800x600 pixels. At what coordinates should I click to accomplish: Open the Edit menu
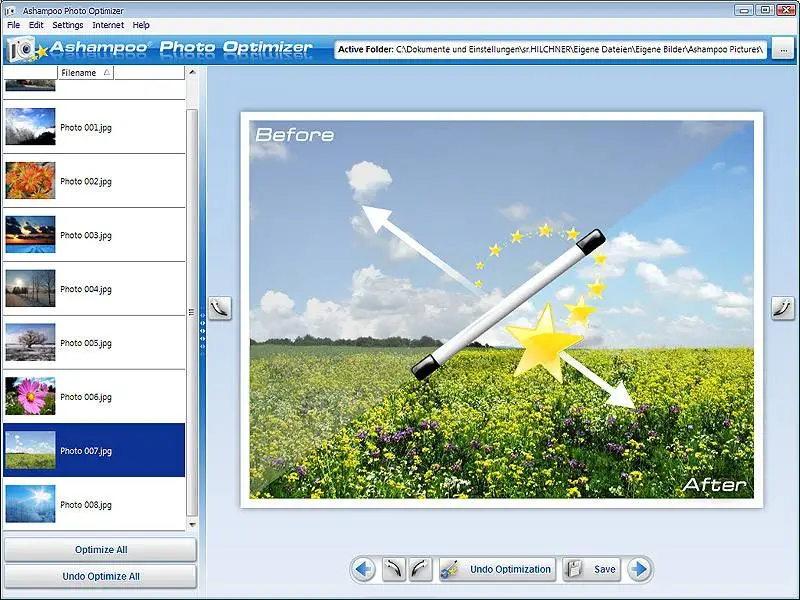[x=36, y=25]
